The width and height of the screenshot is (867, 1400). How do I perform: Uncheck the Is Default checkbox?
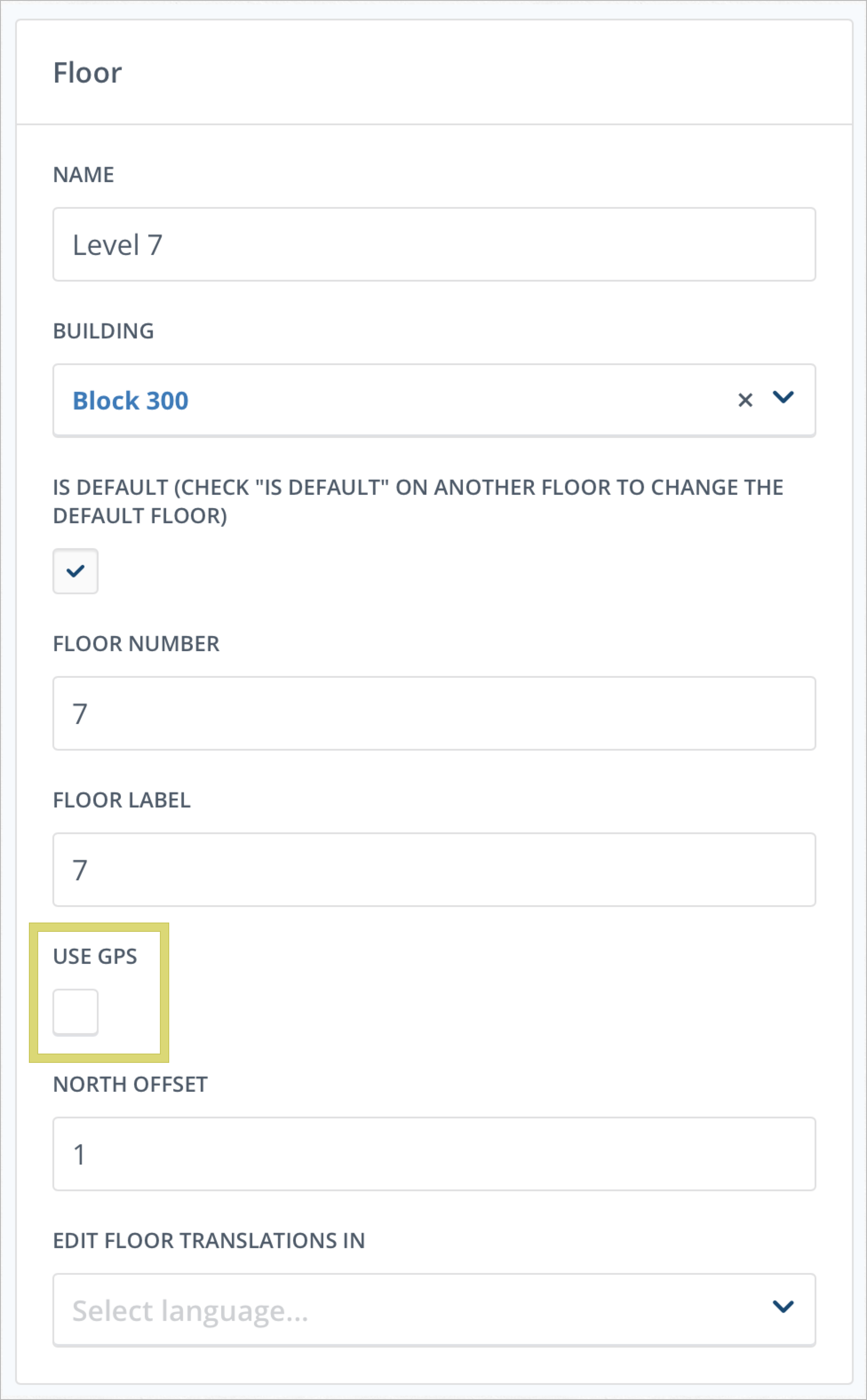pyautogui.click(x=75, y=571)
